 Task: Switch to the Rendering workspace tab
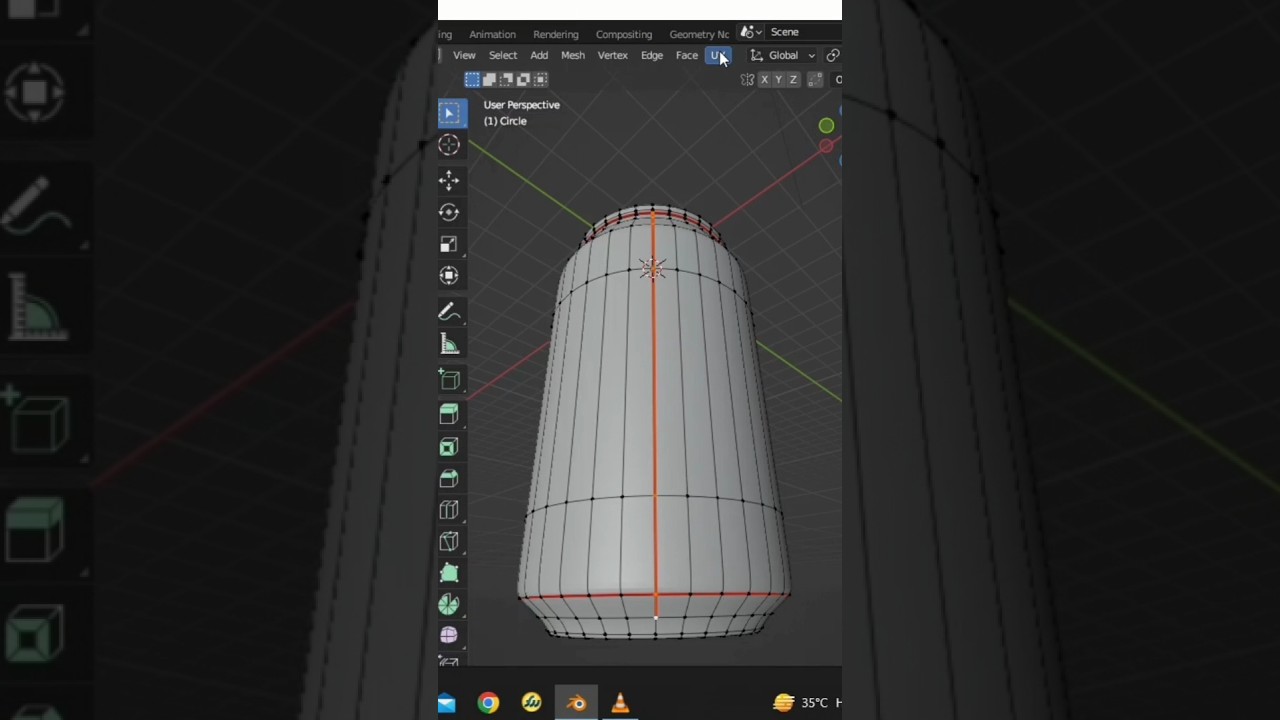[x=556, y=35]
